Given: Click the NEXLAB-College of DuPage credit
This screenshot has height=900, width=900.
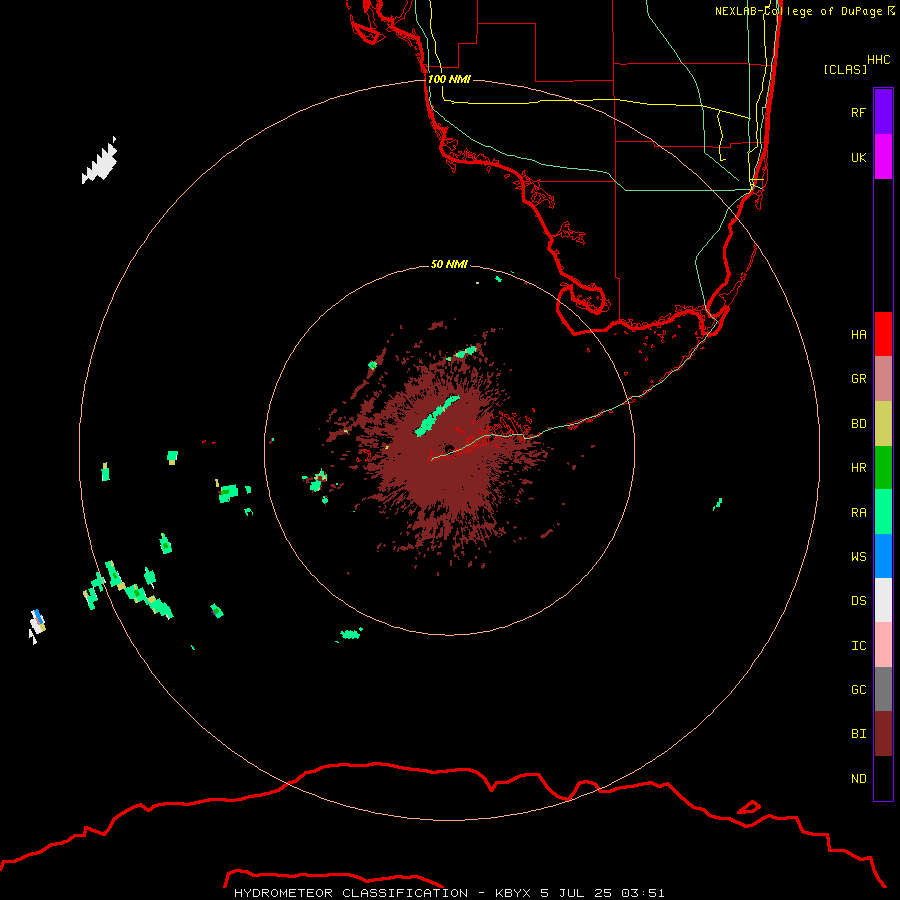Looking at the screenshot, I should [804, 11].
